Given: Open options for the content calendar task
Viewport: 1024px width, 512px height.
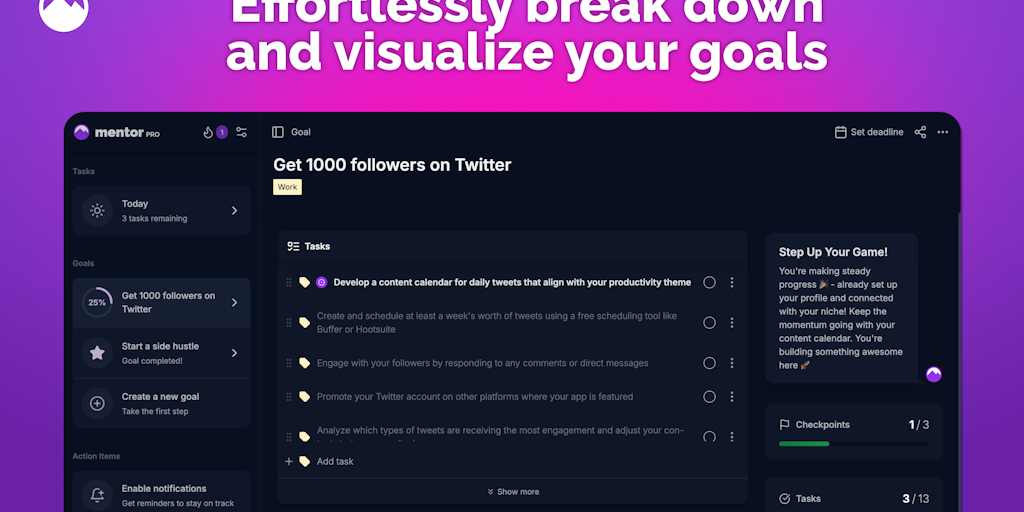Looking at the screenshot, I should (x=731, y=283).
